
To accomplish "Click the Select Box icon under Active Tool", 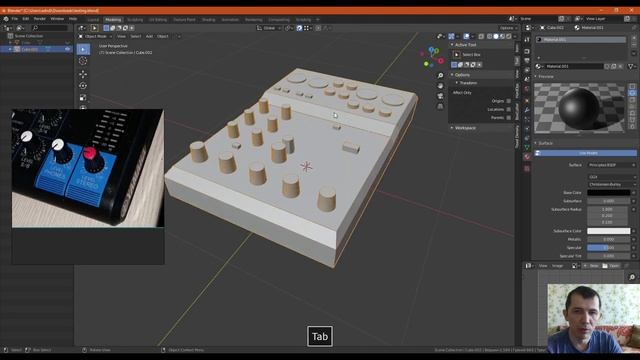I will [x=457, y=55].
